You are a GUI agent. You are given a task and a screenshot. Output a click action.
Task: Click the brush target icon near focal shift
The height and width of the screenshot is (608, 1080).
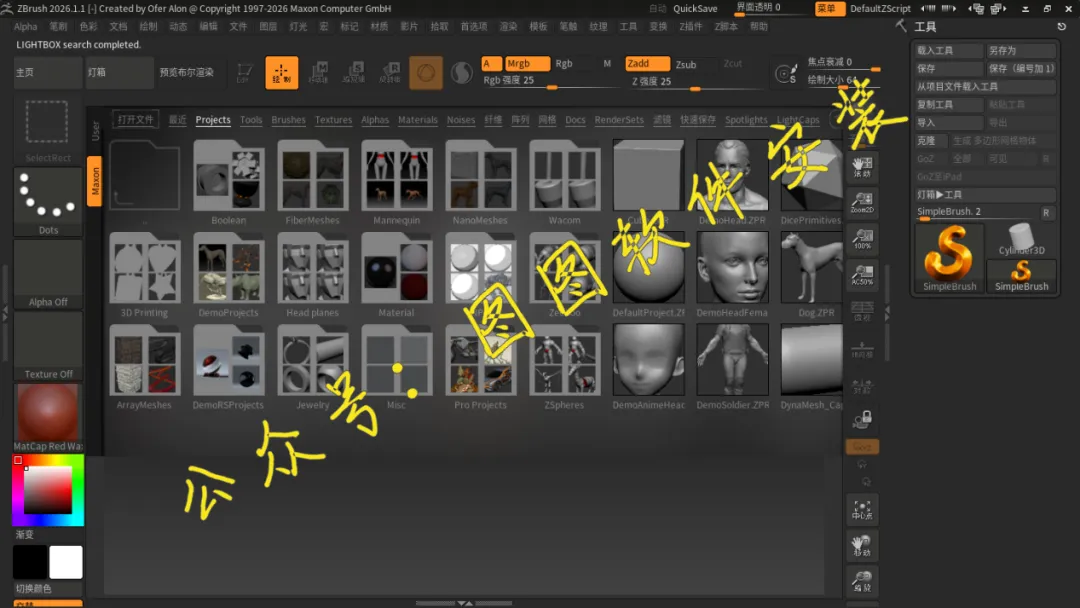(785, 73)
